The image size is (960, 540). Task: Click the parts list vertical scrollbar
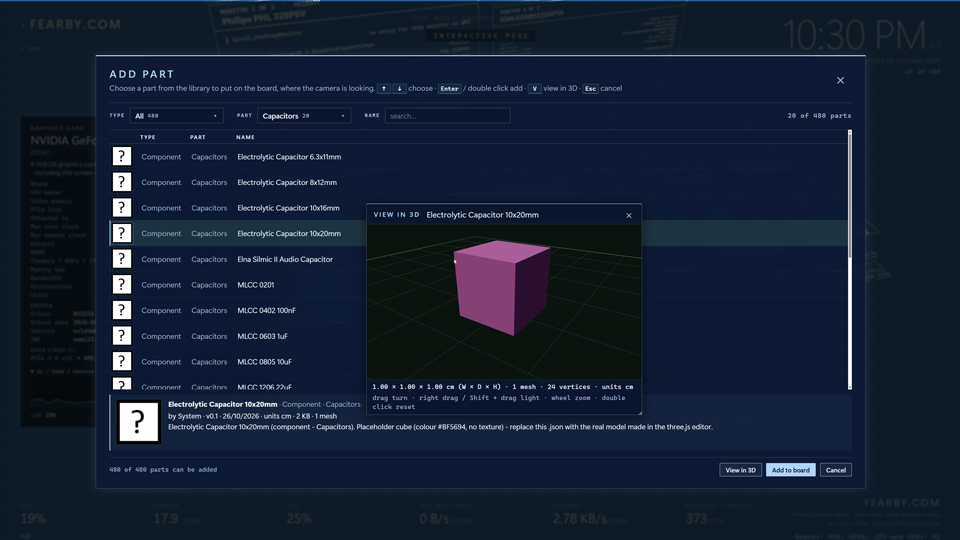pyautogui.click(x=850, y=260)
